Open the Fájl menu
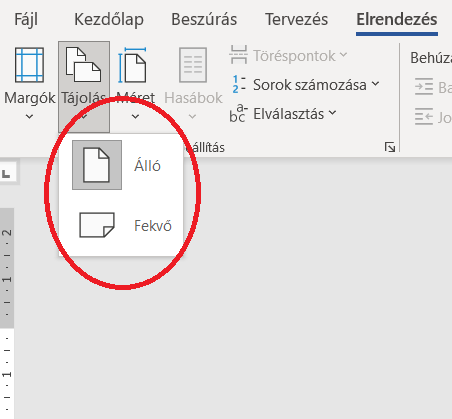The image size is (452, 419). [26, 19]
